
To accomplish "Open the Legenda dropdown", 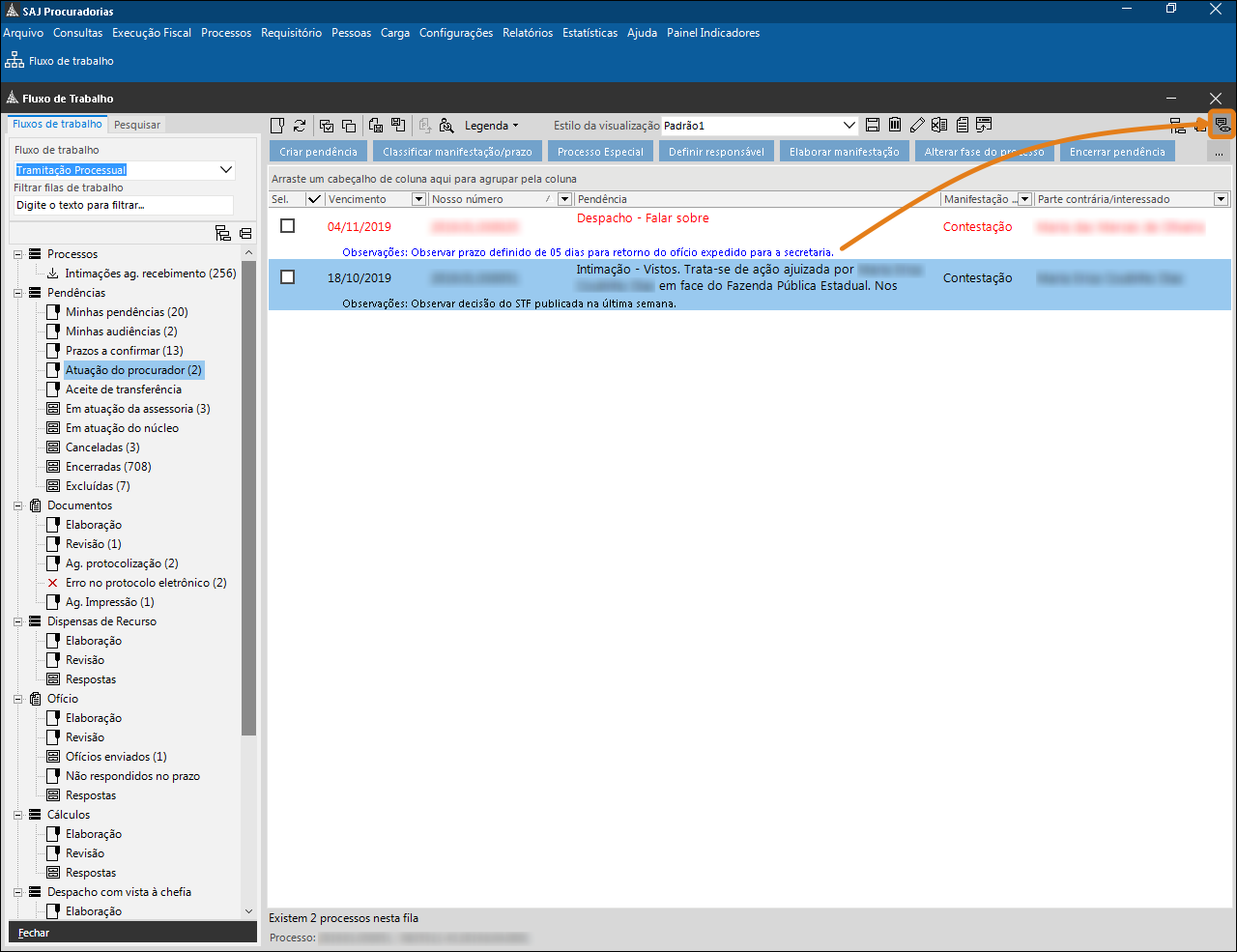I will pos(491,126).
